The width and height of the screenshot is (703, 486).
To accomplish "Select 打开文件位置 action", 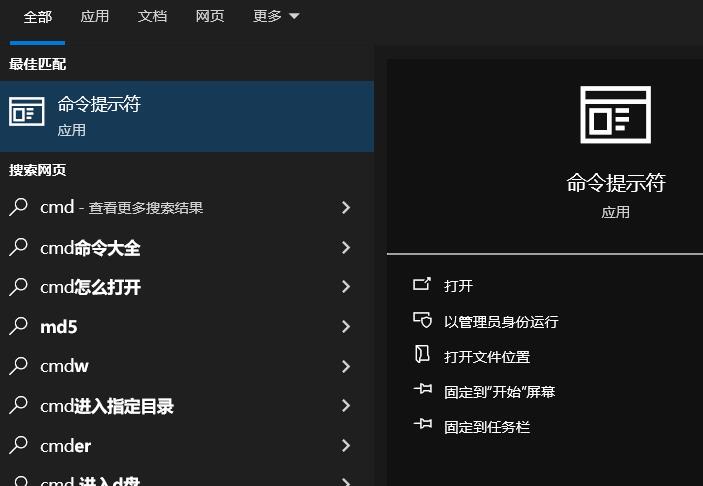I will point(487,357).
